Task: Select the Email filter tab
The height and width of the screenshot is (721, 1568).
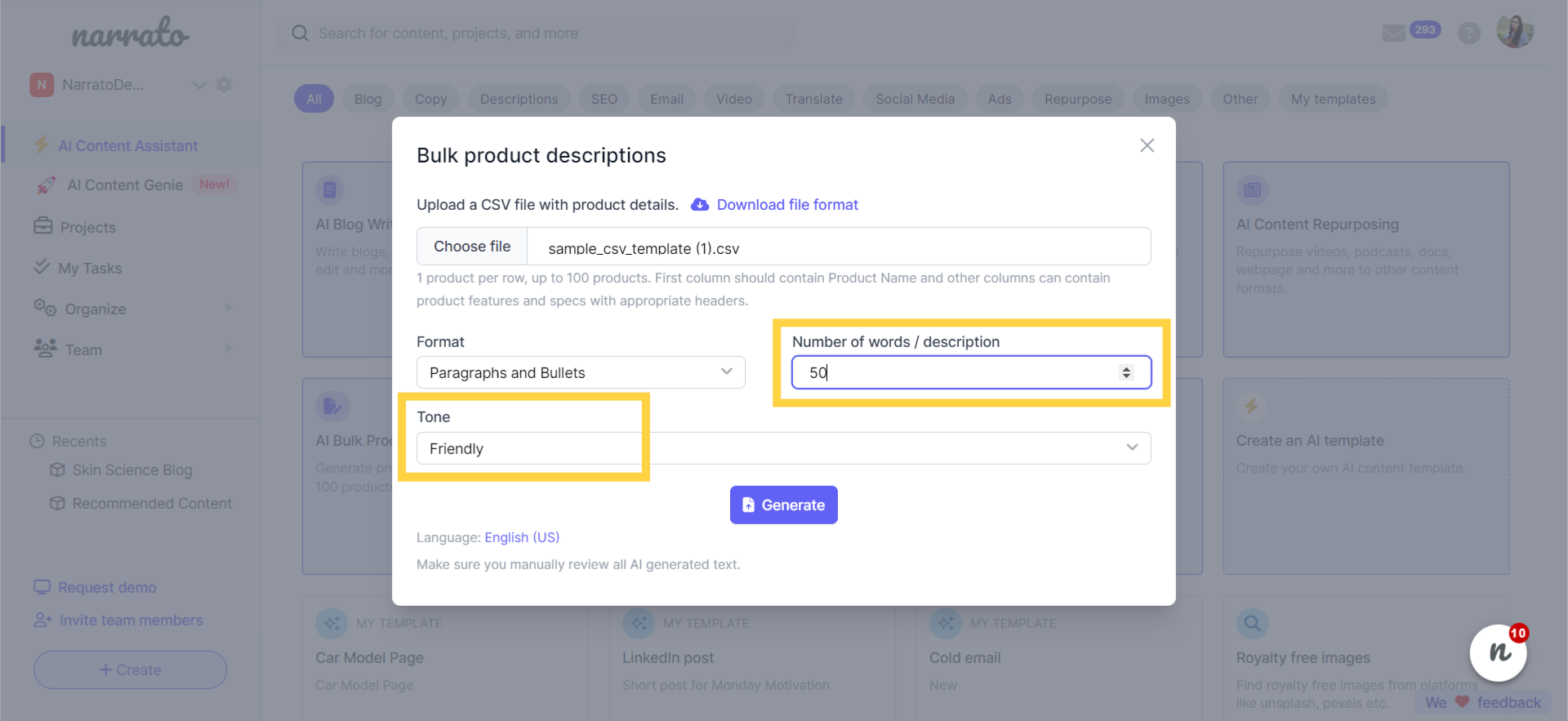Action: coord(666,99)
